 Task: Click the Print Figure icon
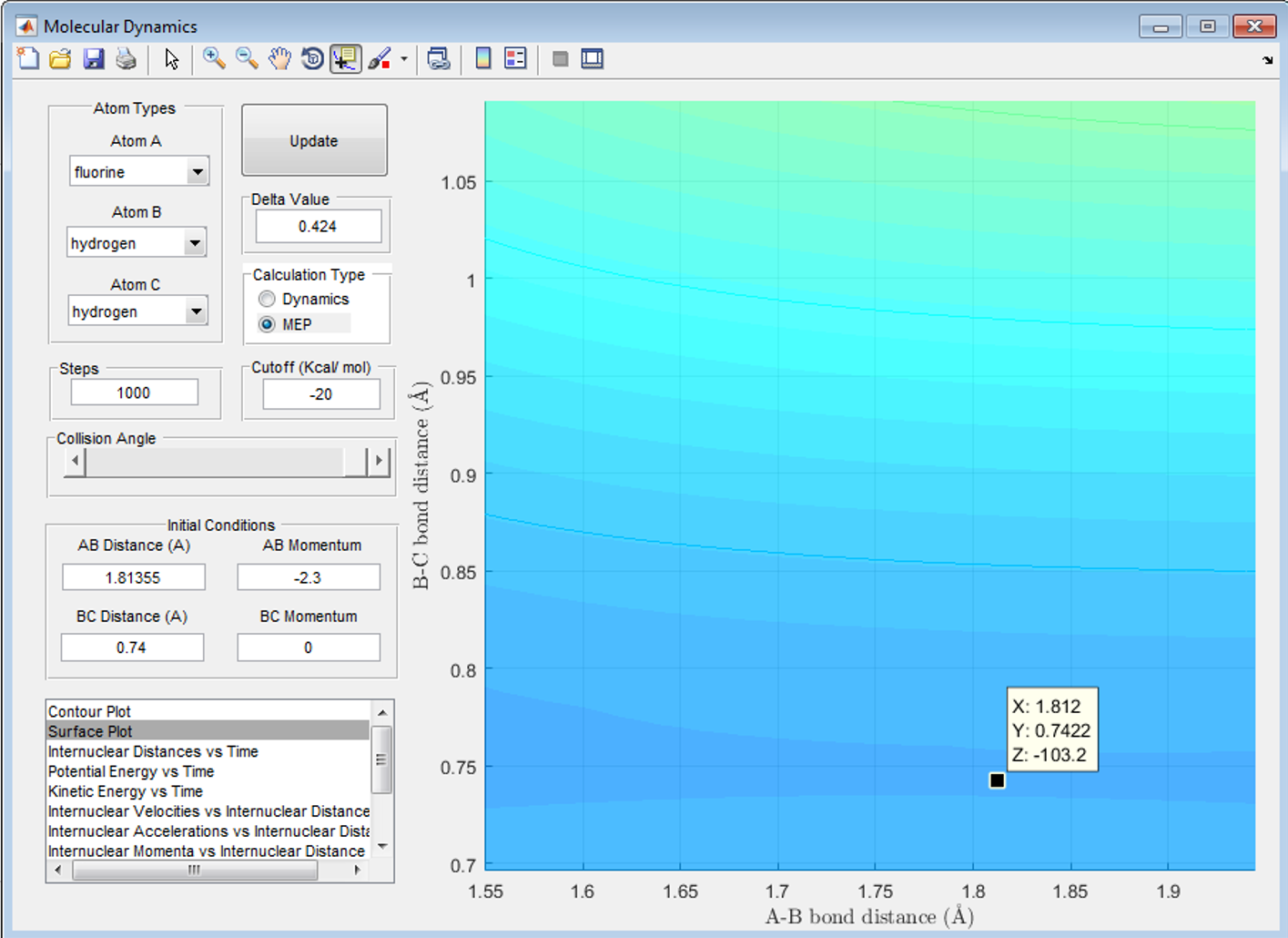pos(126,59)
